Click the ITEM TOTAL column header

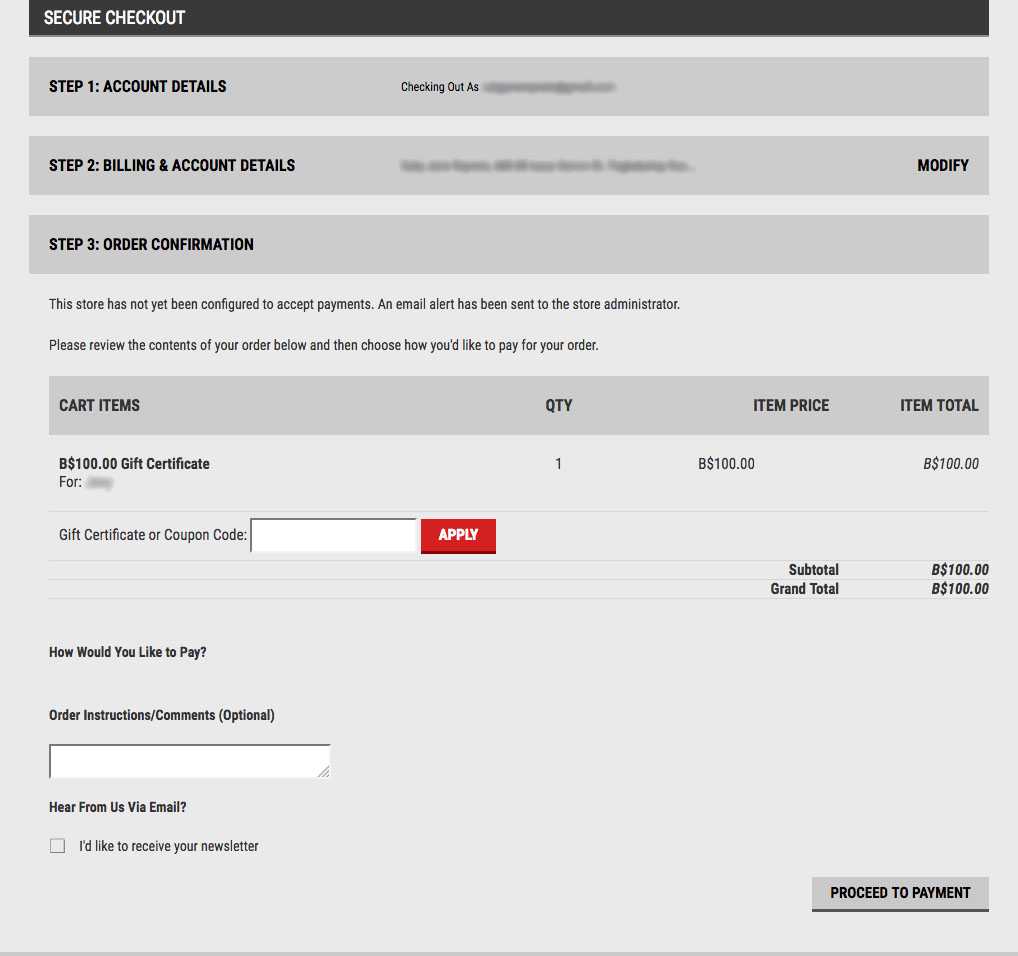[x=938, y=405]
